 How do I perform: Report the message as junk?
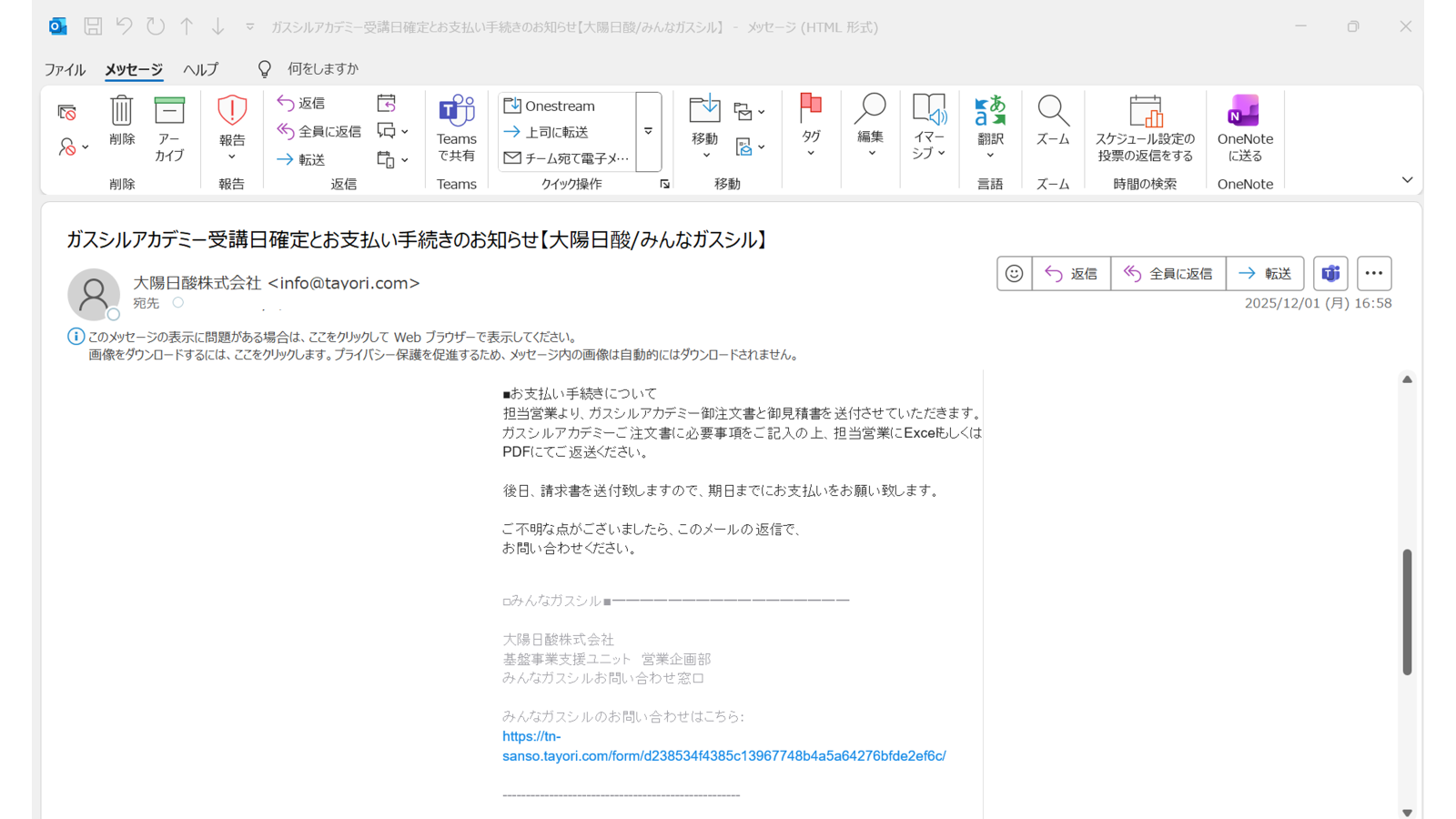231,127
